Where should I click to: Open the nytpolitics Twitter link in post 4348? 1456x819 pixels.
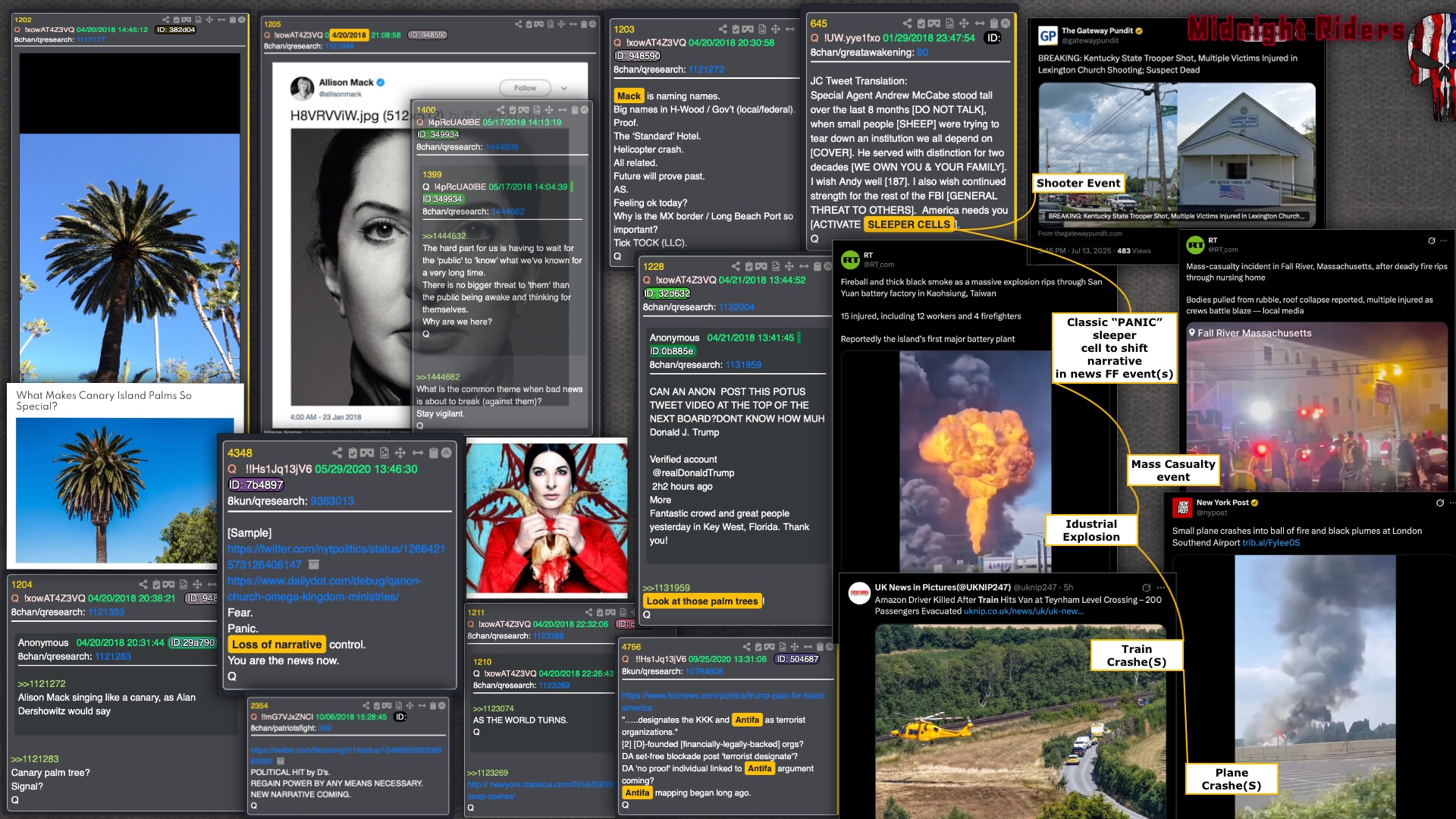[x=337, y=557]
